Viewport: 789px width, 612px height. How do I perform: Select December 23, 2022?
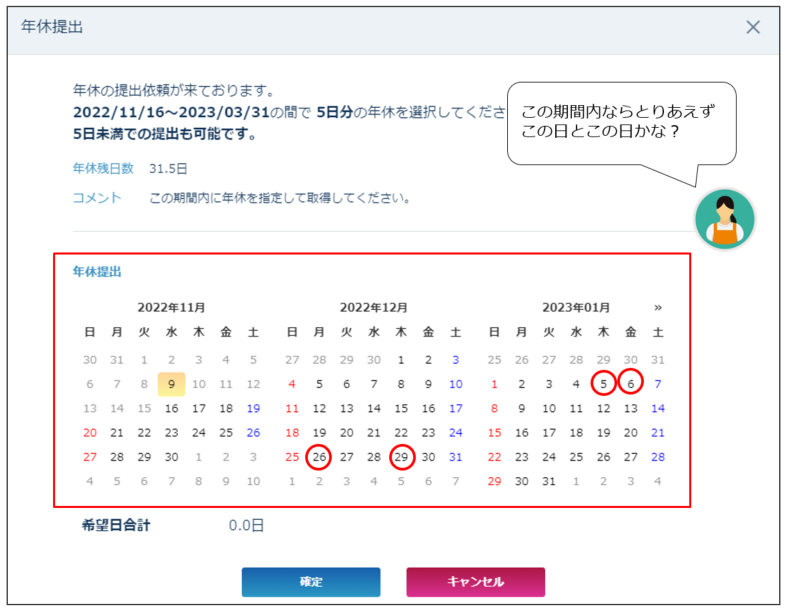tap(428, 433)
